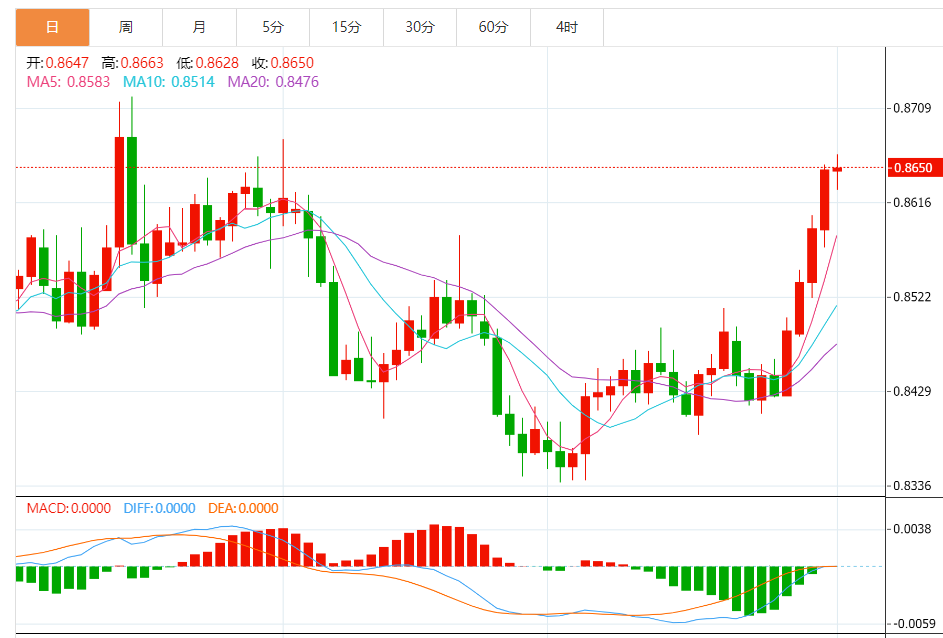Open the 4时 timeframe tab
Screen dimensions: 943x638
tap(567, 27)
